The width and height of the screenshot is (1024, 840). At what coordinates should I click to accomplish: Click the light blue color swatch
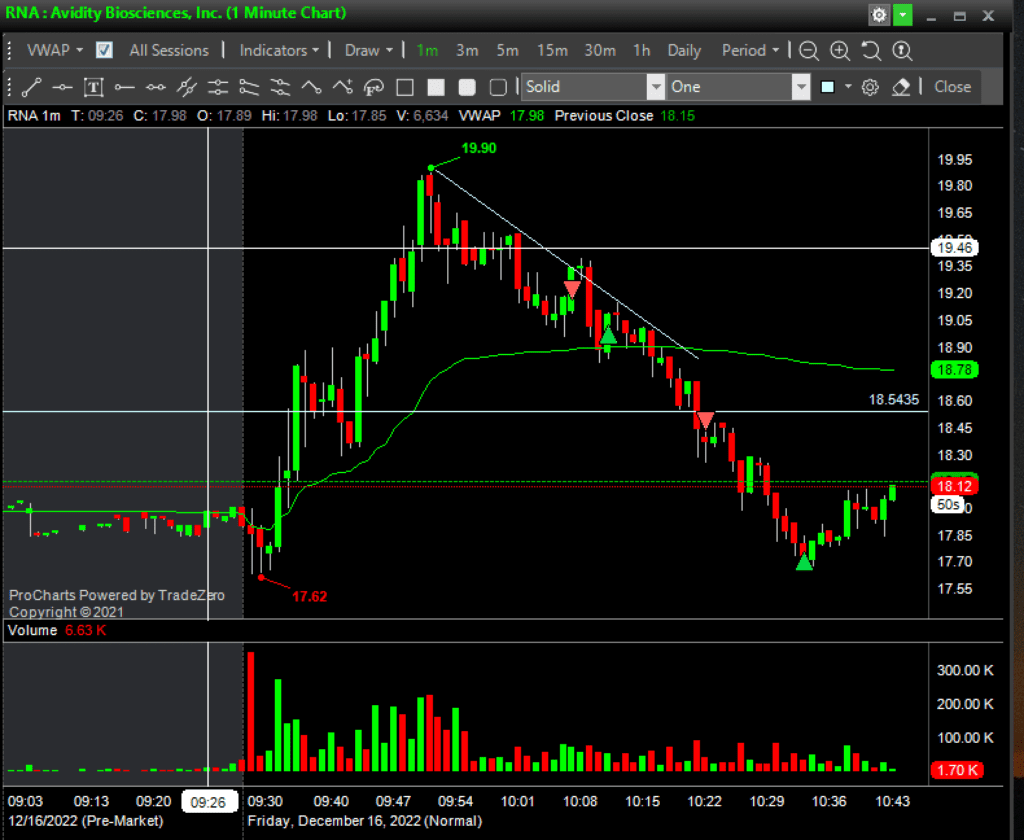pos(828,87)
